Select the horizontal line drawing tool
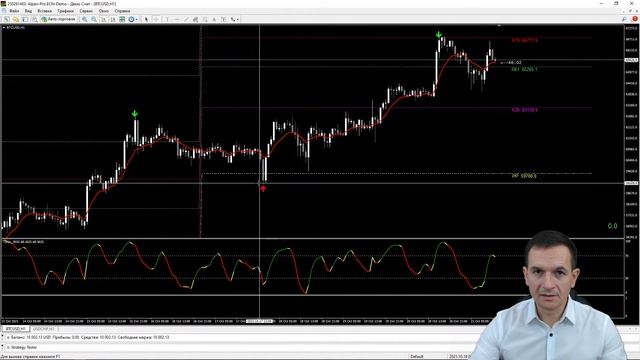Image resolution: width=640 pixels, height=360 pixels. click(x=177, y=19)
